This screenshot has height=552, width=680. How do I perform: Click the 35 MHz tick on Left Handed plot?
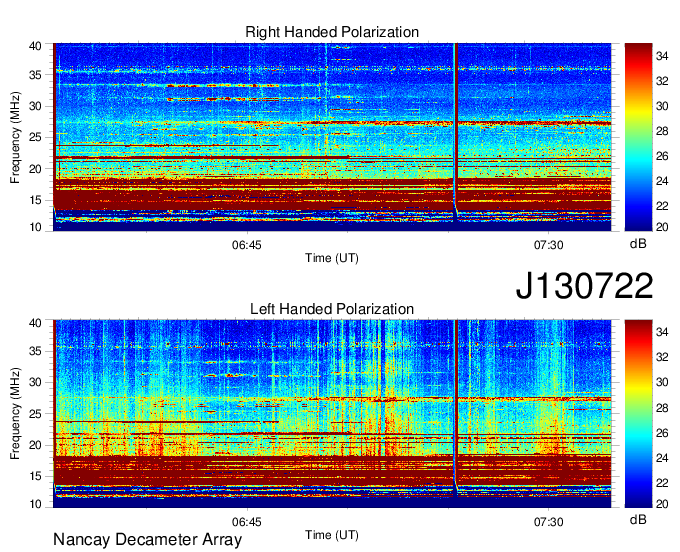point(35,351)
